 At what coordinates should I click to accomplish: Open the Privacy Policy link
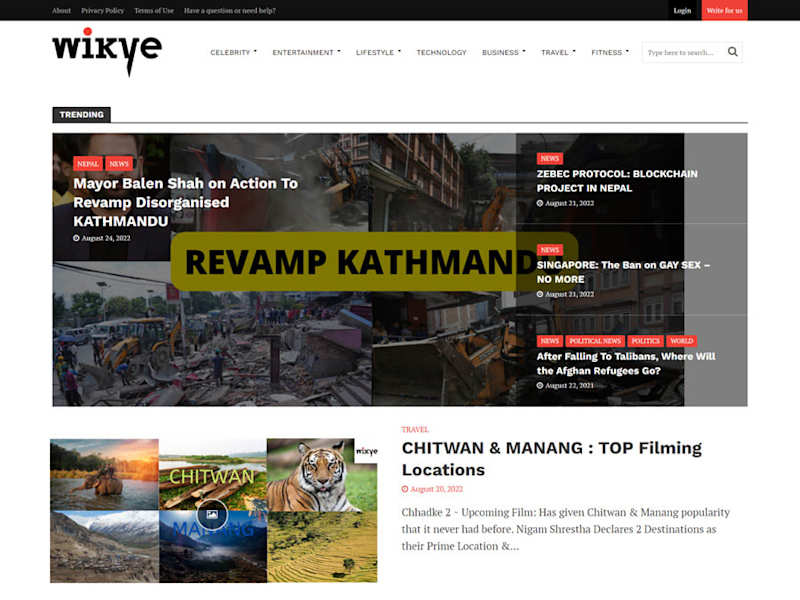(103, 11)
